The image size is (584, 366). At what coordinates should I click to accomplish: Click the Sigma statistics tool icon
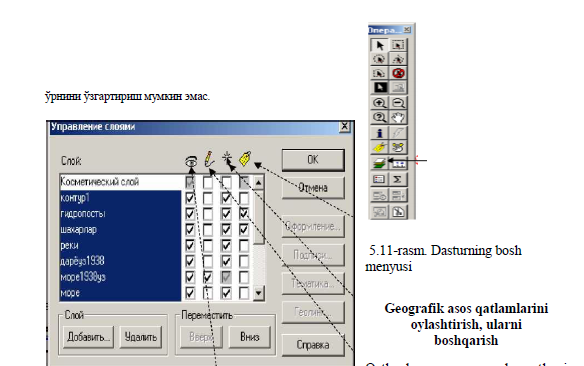coord(398,179)
